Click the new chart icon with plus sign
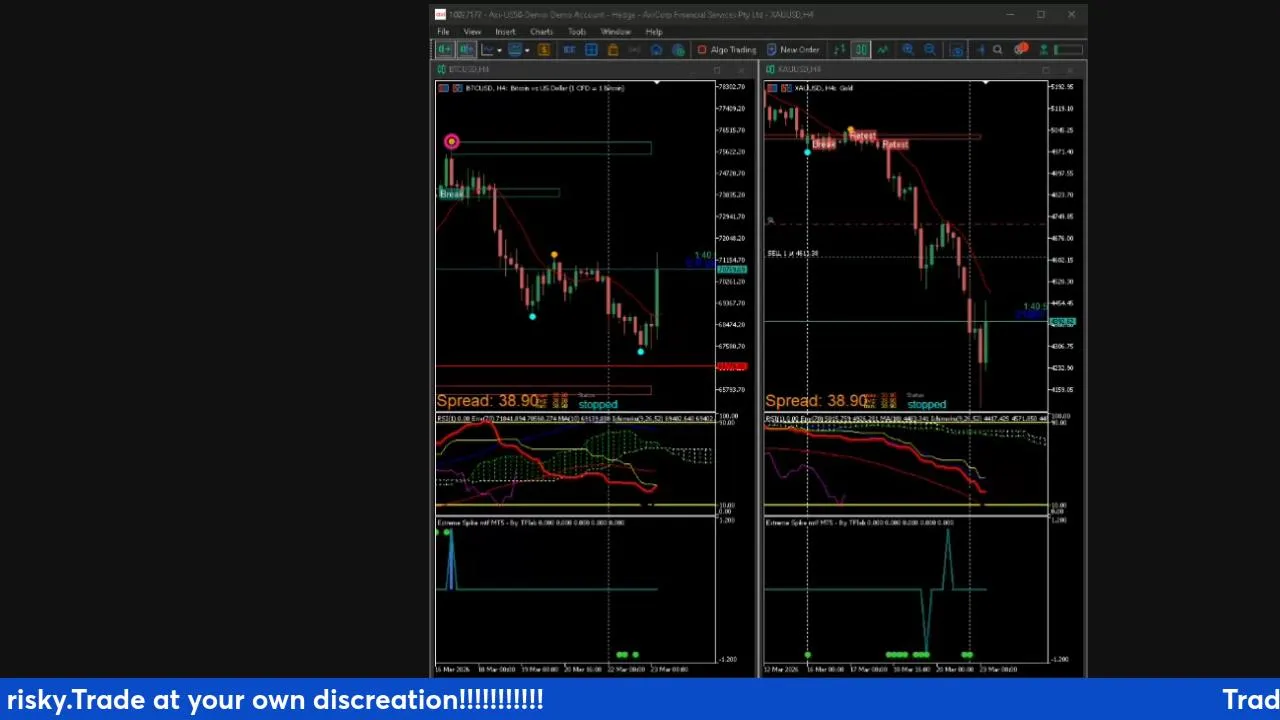 444,49
